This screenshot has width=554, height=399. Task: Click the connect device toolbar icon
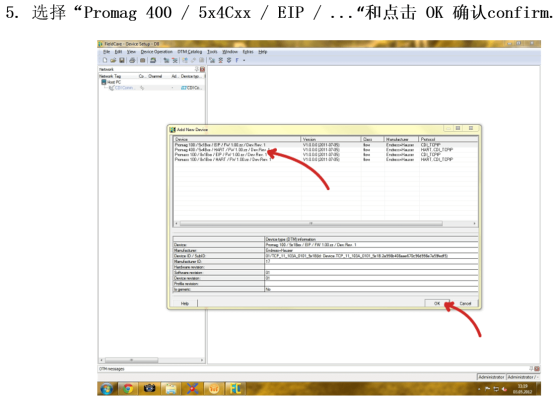pos(166,60)
